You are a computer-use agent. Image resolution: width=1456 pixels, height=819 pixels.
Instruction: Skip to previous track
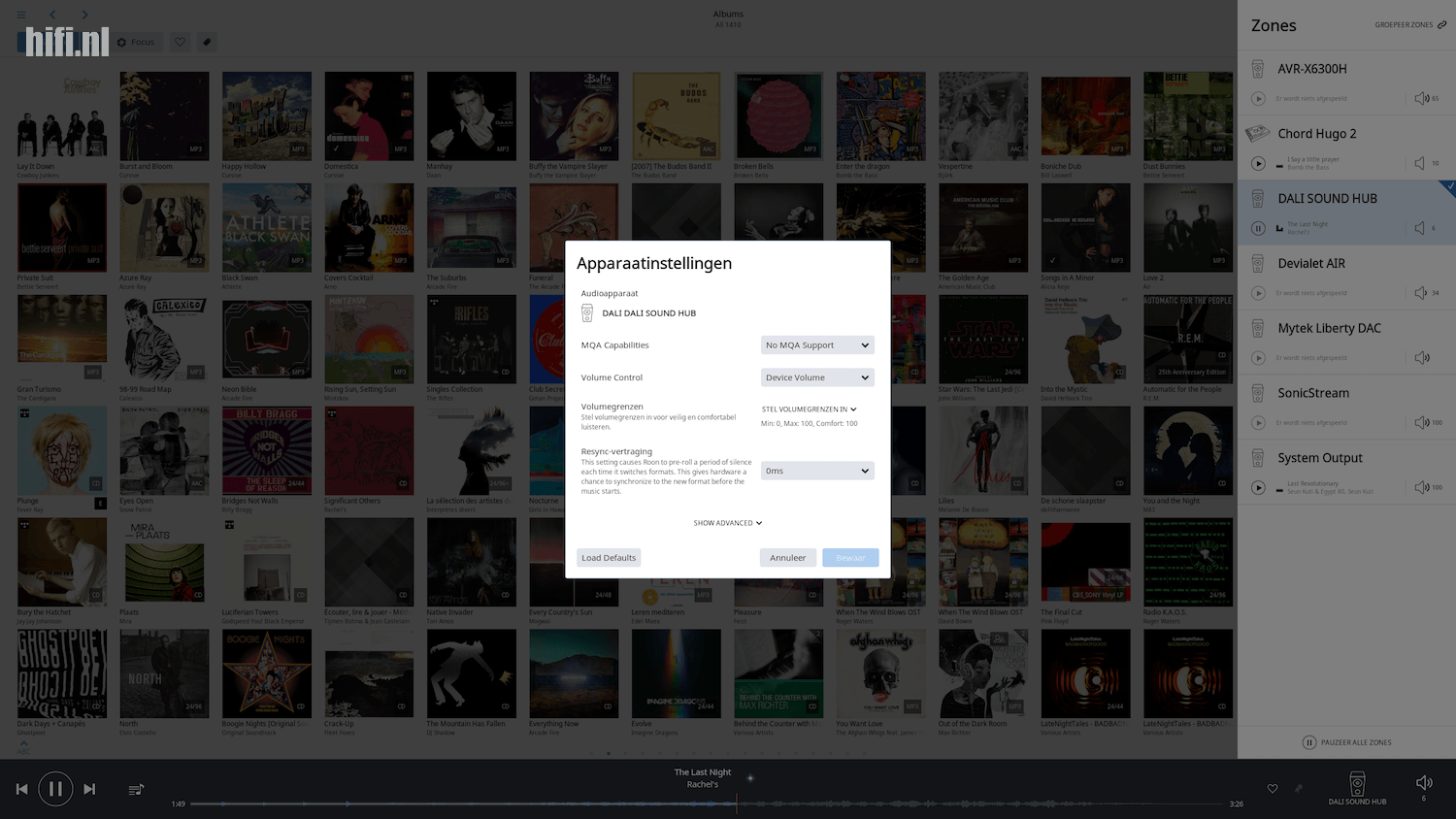22,789
